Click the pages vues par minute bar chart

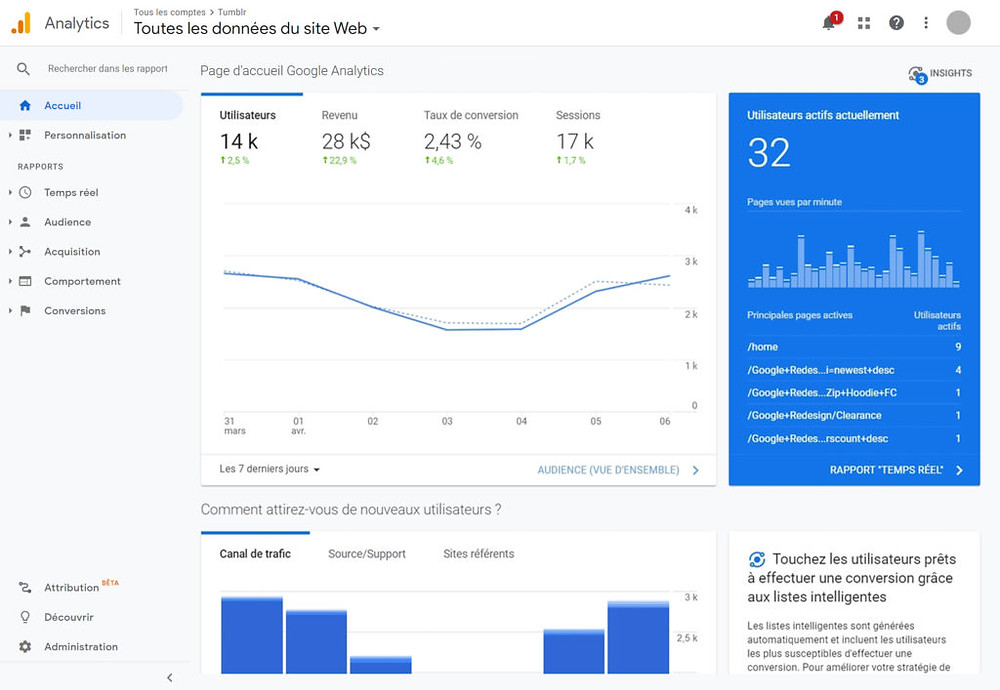pyautogui.click(x=854, y=258)
